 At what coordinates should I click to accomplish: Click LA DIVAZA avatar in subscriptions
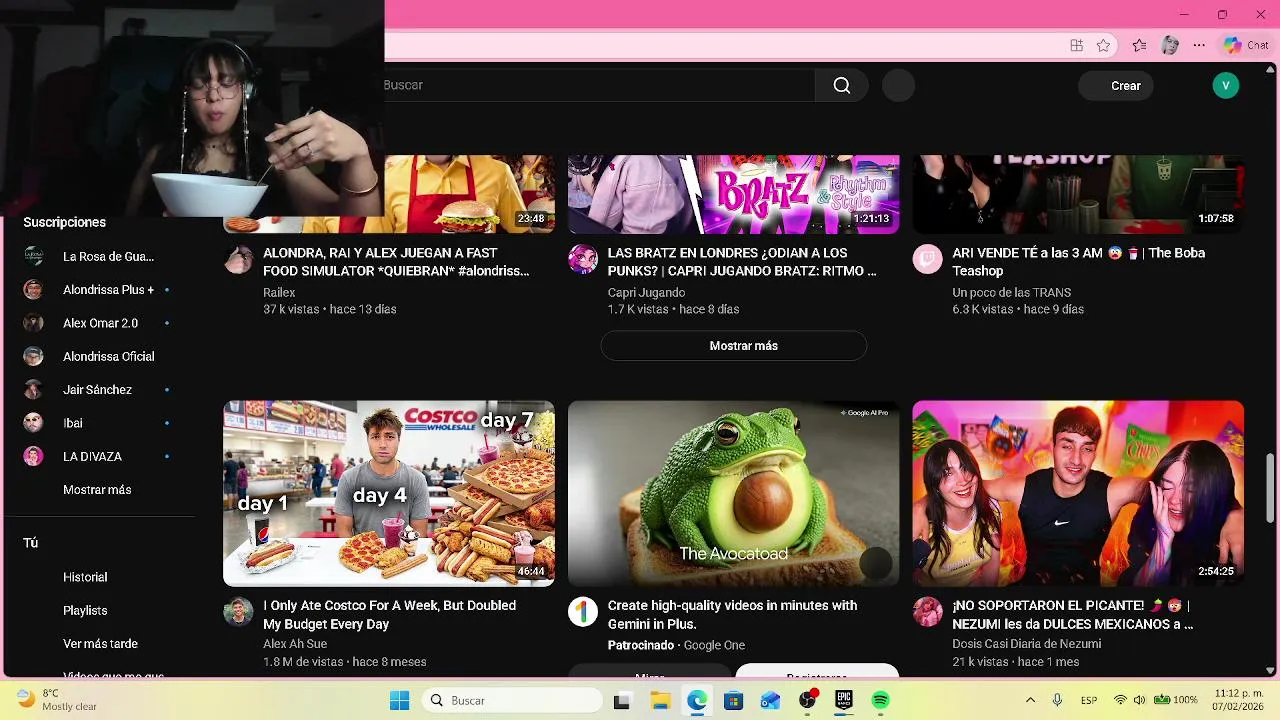tap(33, 456)
